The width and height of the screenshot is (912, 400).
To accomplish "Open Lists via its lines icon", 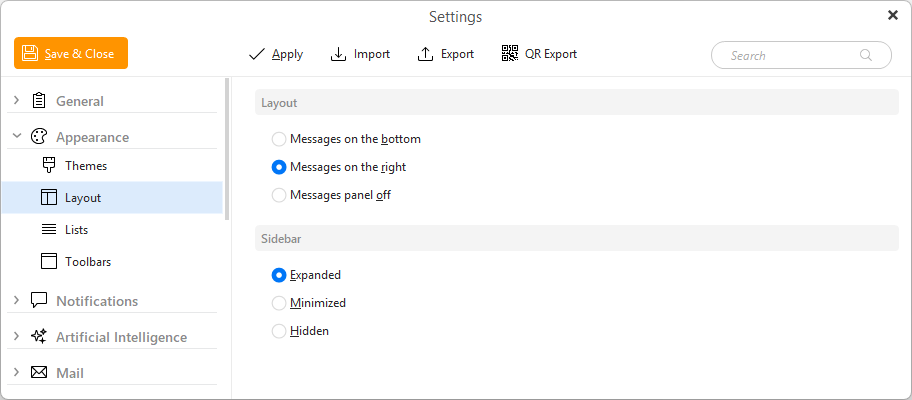I will coord(49,230).
